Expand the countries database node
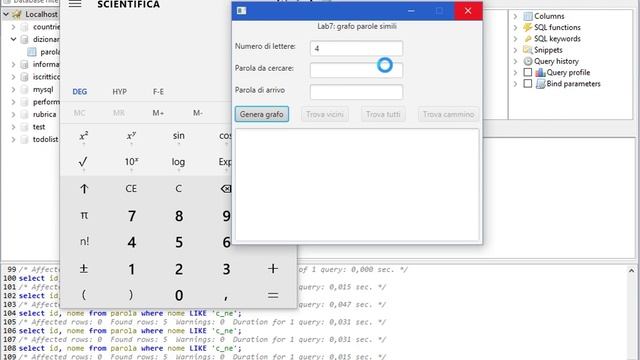 click(13, 27)
